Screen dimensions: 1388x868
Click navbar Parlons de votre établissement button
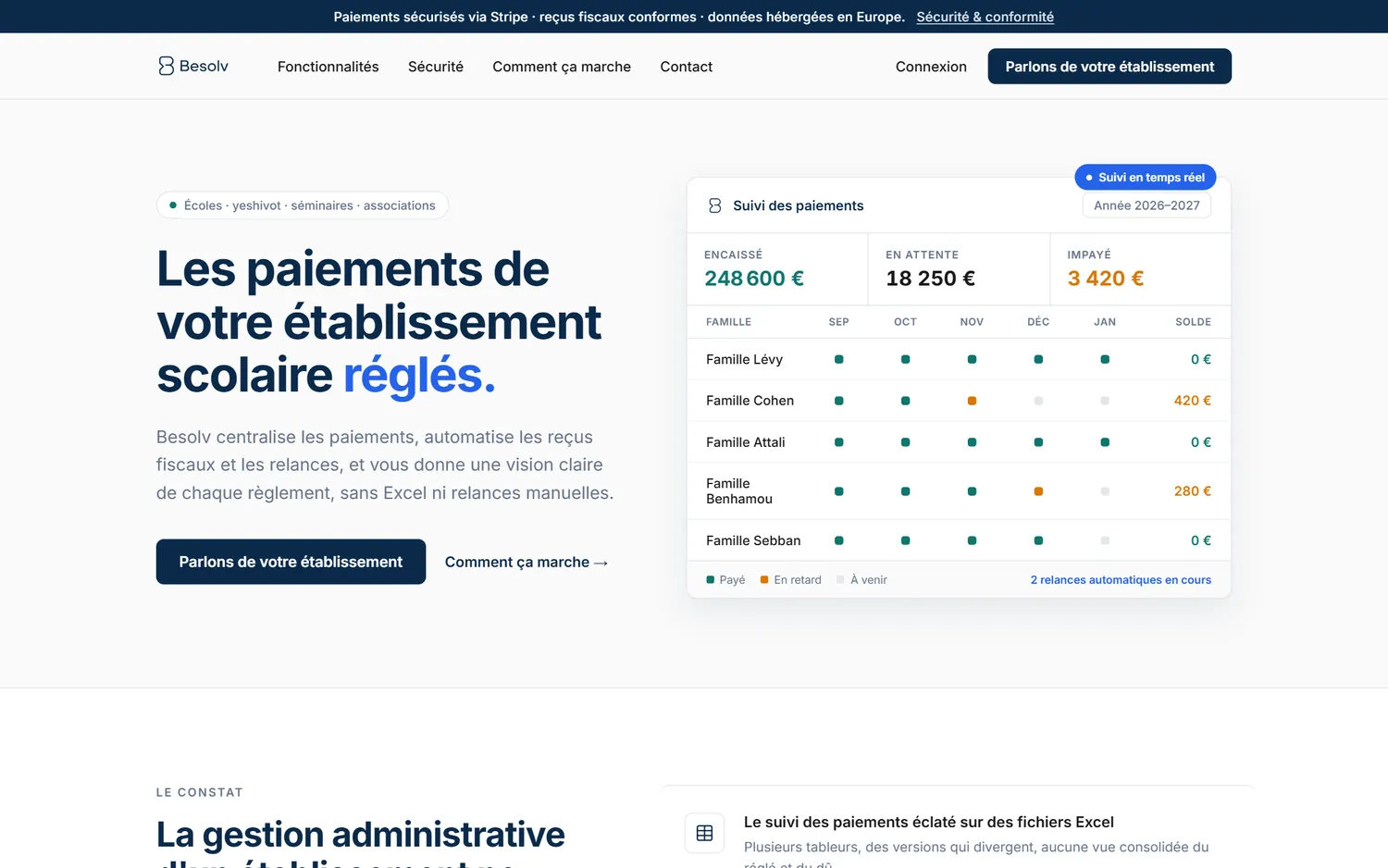tap(1109, 67)
